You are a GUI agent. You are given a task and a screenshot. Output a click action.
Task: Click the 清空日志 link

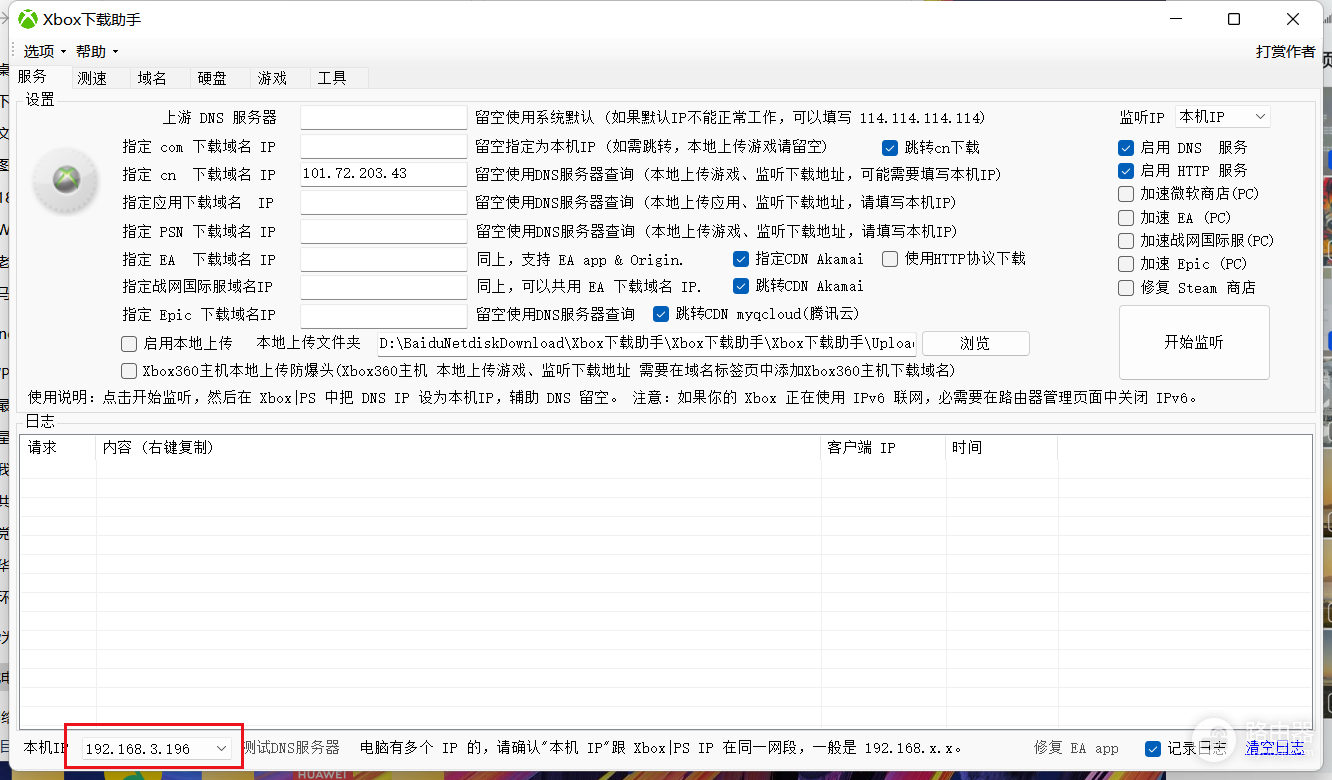pos(1275,748)
